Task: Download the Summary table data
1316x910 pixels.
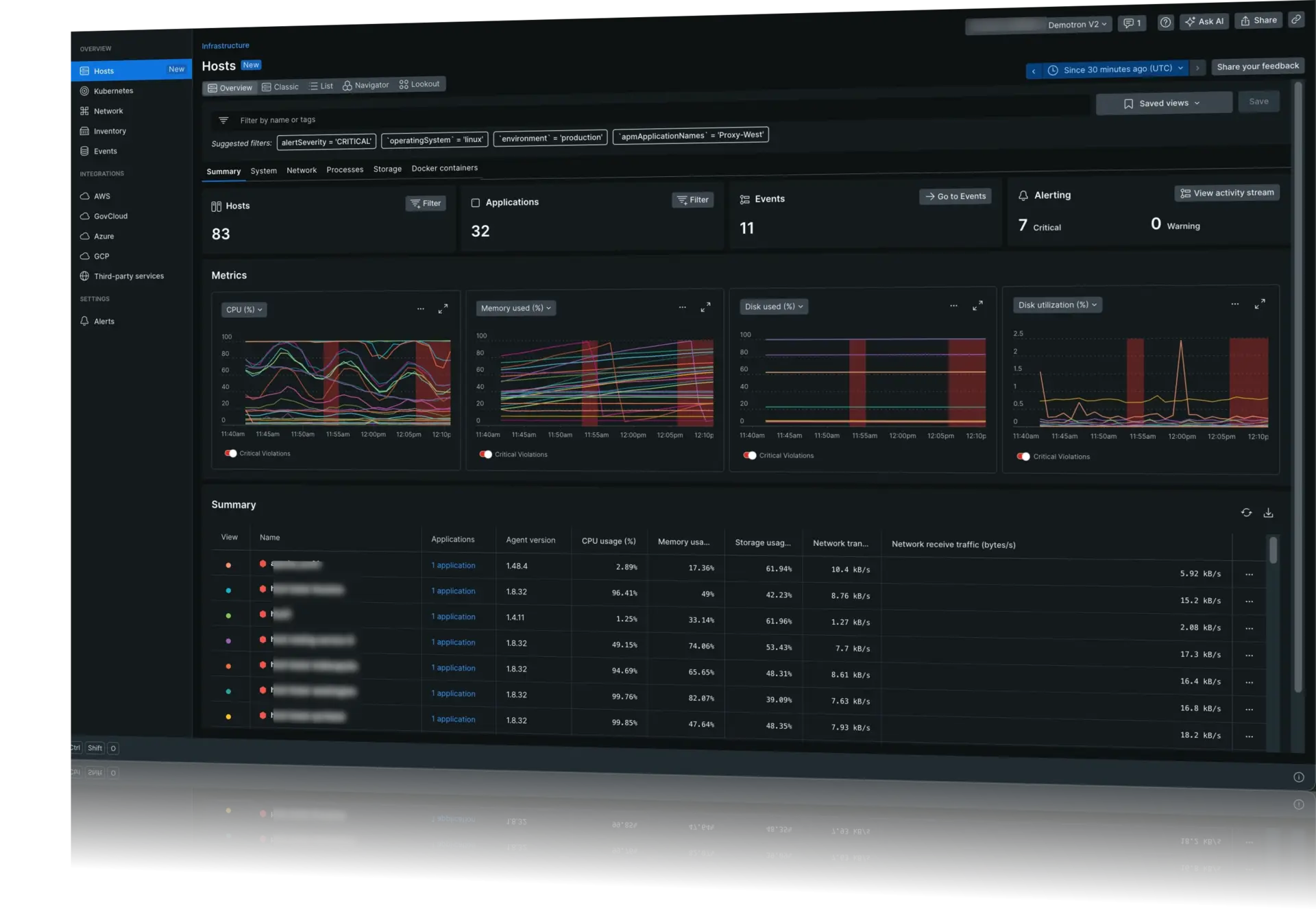Action: (1269, 512)
